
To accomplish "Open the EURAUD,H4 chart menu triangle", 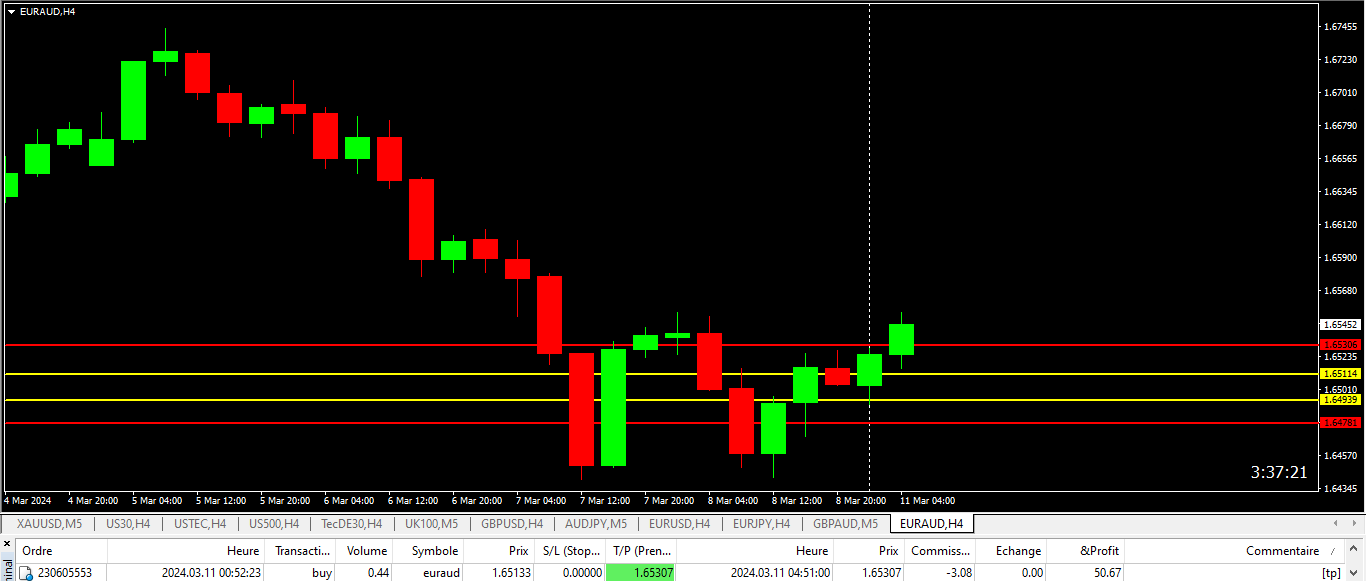I will (x=11, y=11).
